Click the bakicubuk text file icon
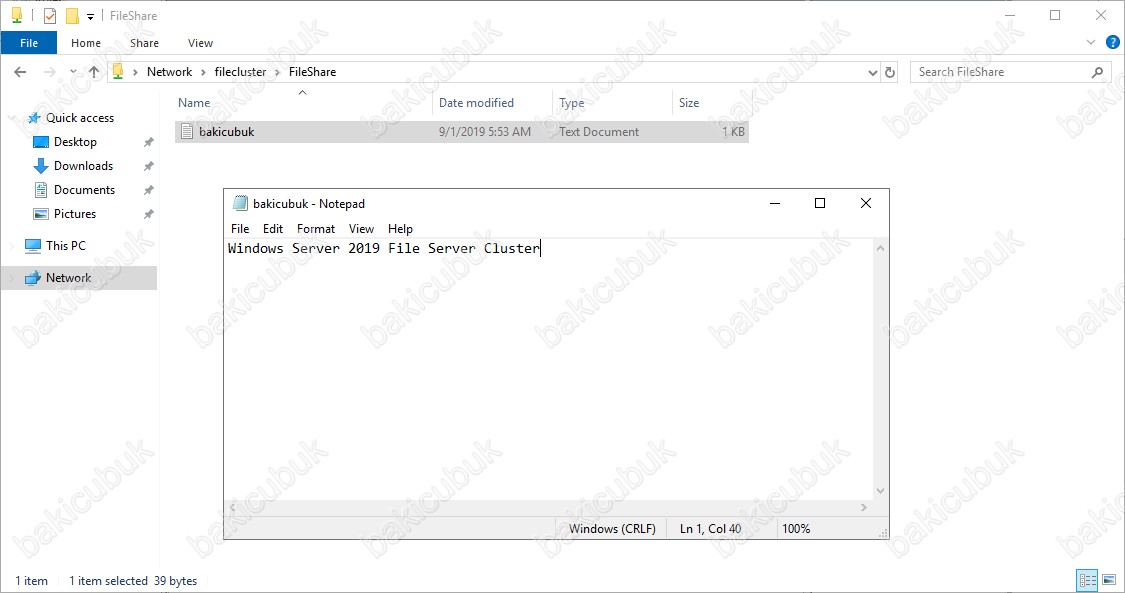Viewport: 1125px width, 593px height. coord(187,131)
